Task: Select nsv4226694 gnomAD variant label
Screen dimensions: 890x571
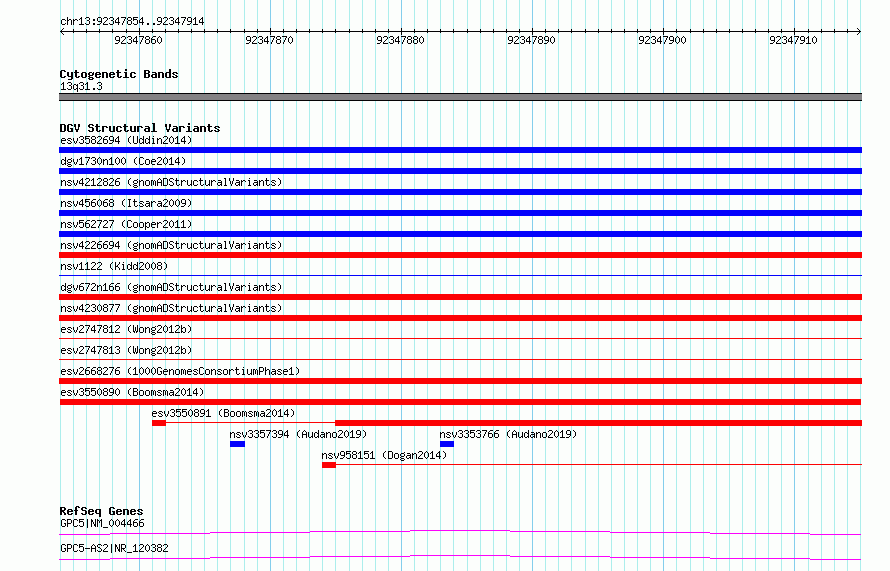Action: point(171,245)
